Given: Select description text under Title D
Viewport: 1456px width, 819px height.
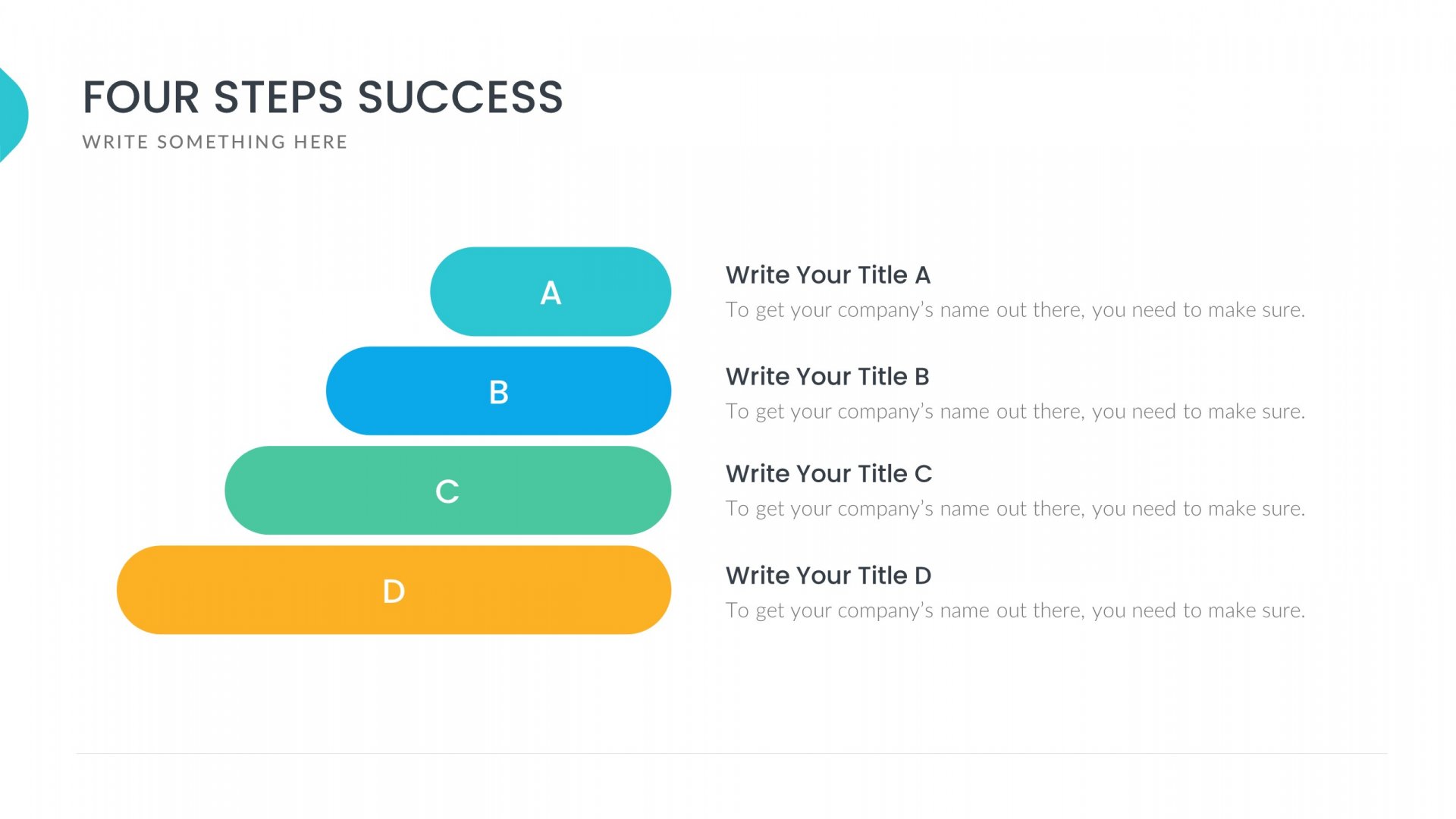Looking at the screenshot, I should (x=1015, y=610).
